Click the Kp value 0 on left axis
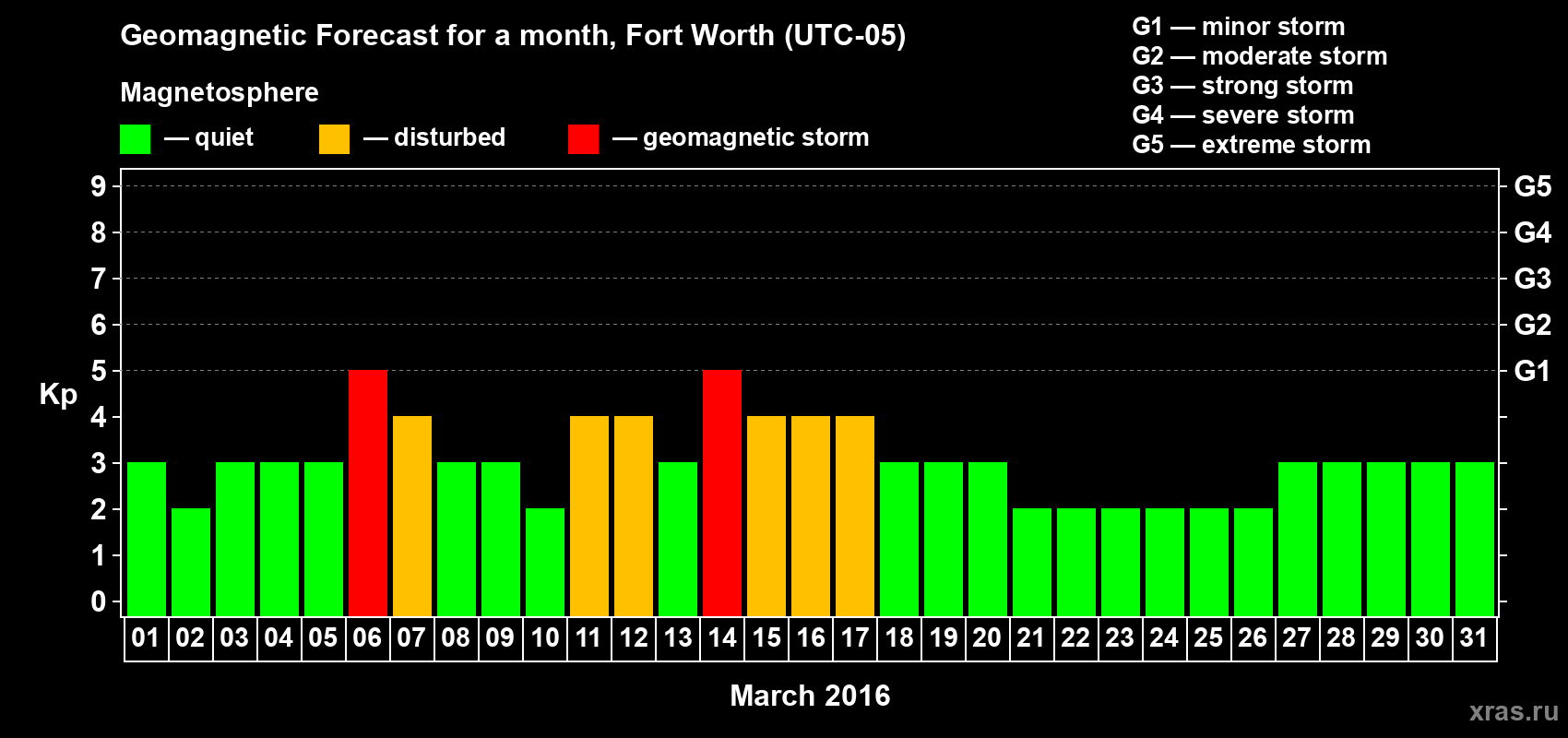The width and height of the screenshot is (1568, 738). click(99, 601)
